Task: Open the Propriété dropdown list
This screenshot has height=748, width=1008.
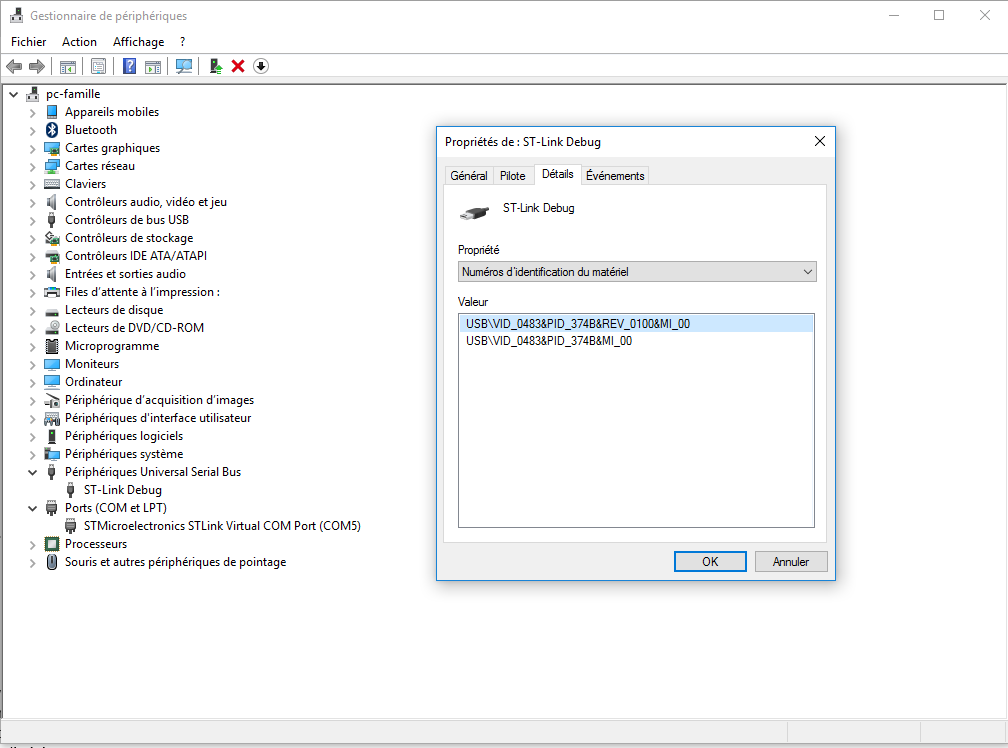Action: 636,272
